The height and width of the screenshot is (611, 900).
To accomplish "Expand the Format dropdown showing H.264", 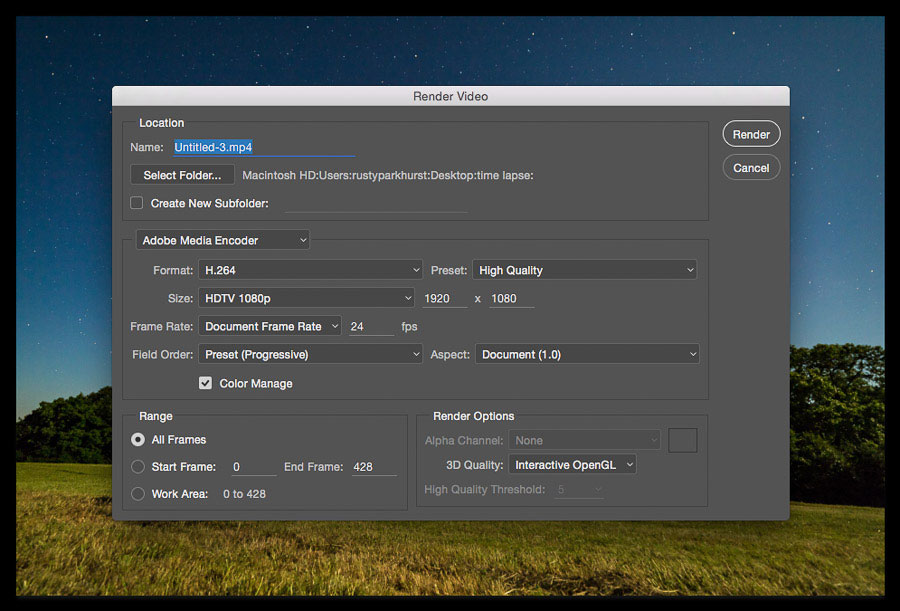I will pyautogui.click(x=310, y=270).
